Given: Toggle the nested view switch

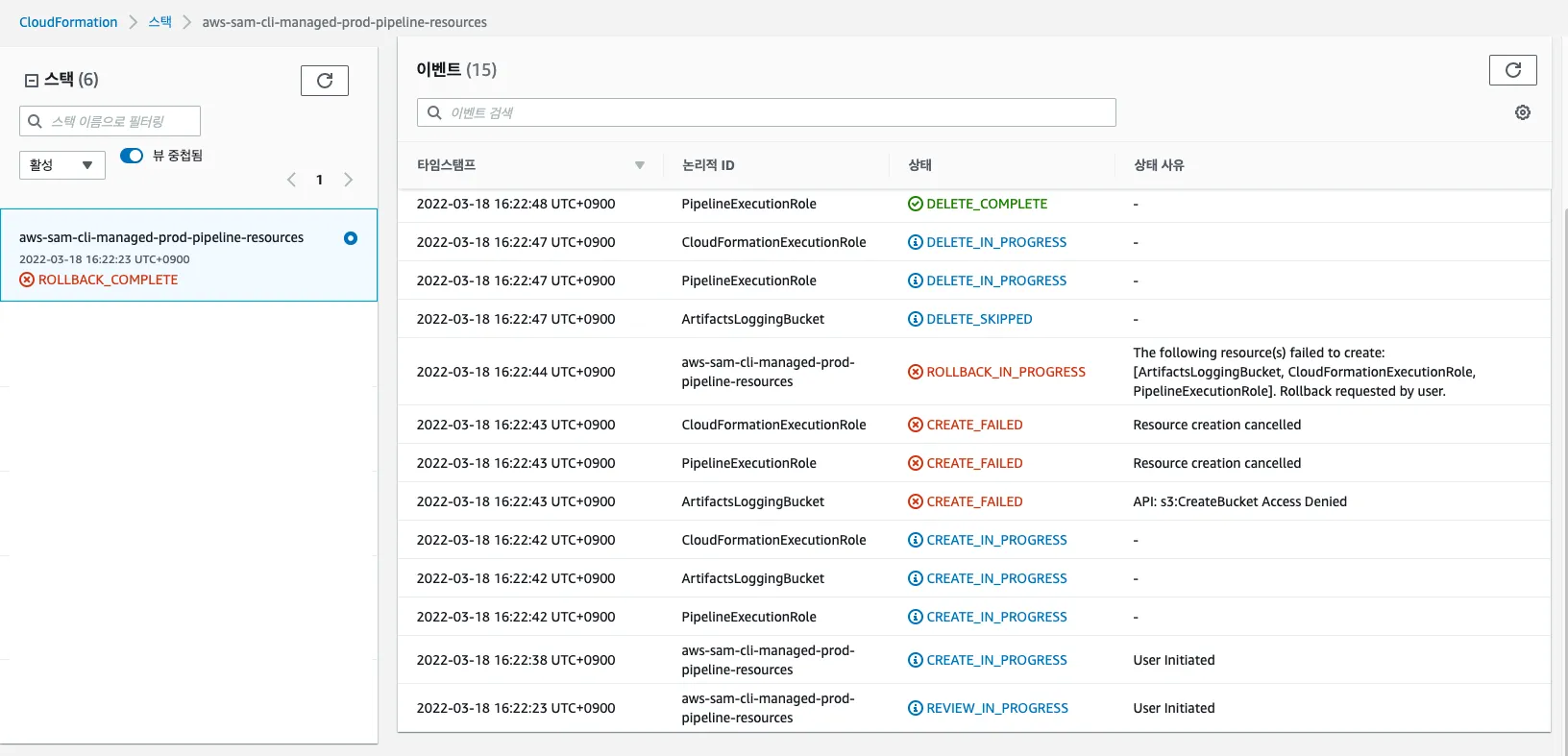Looking at the screenshot, I should coord(132,156).
